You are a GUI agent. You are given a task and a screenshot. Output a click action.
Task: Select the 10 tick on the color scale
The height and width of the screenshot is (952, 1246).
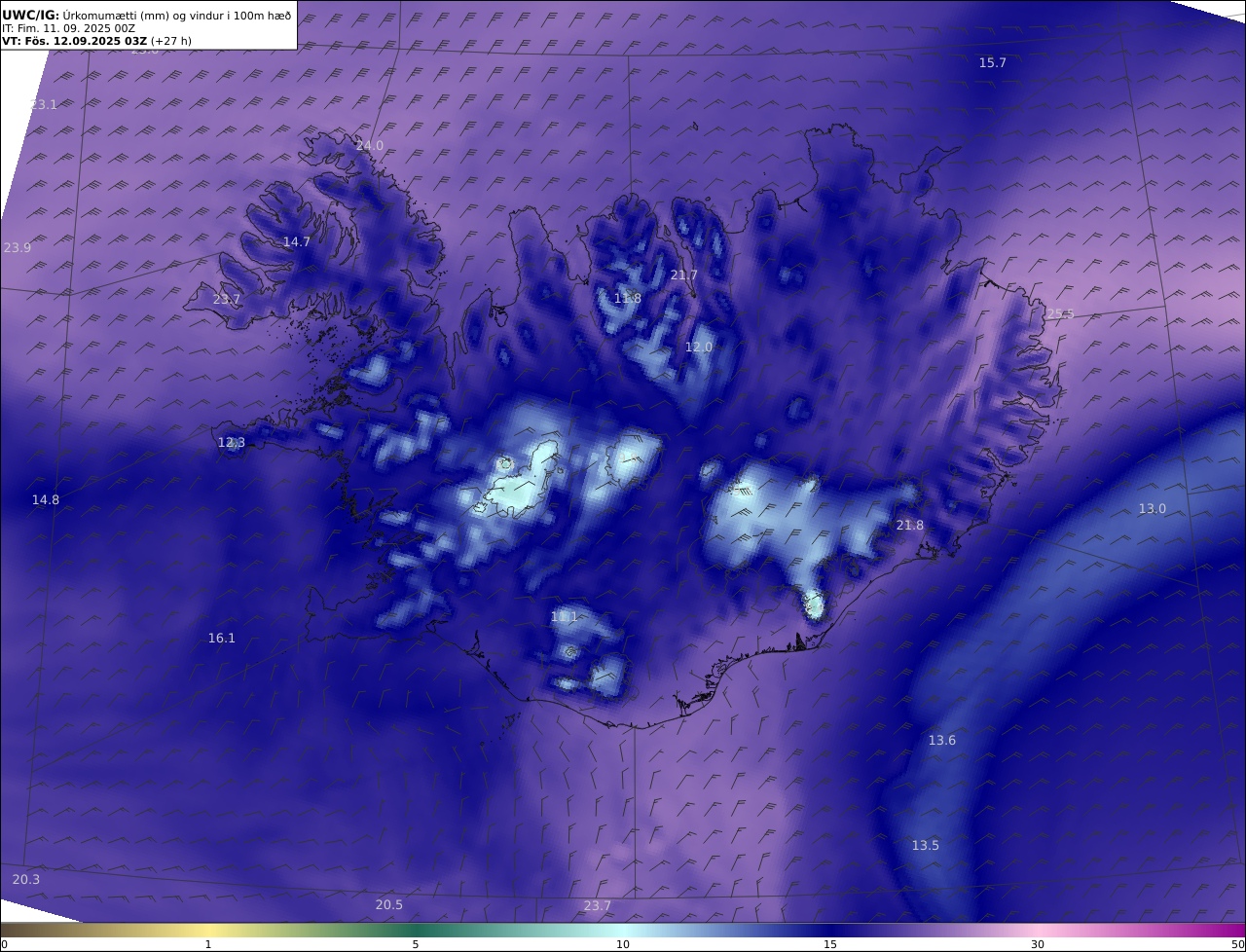623,944
